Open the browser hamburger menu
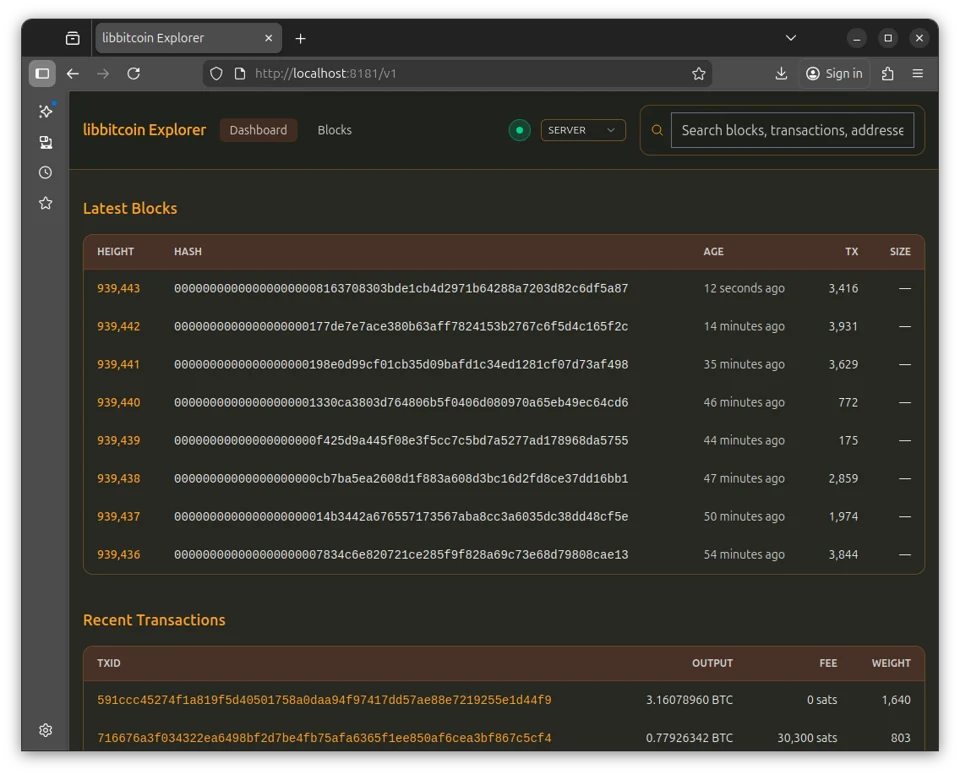This screenshot has width=960, height=775. tap(918, 73)
